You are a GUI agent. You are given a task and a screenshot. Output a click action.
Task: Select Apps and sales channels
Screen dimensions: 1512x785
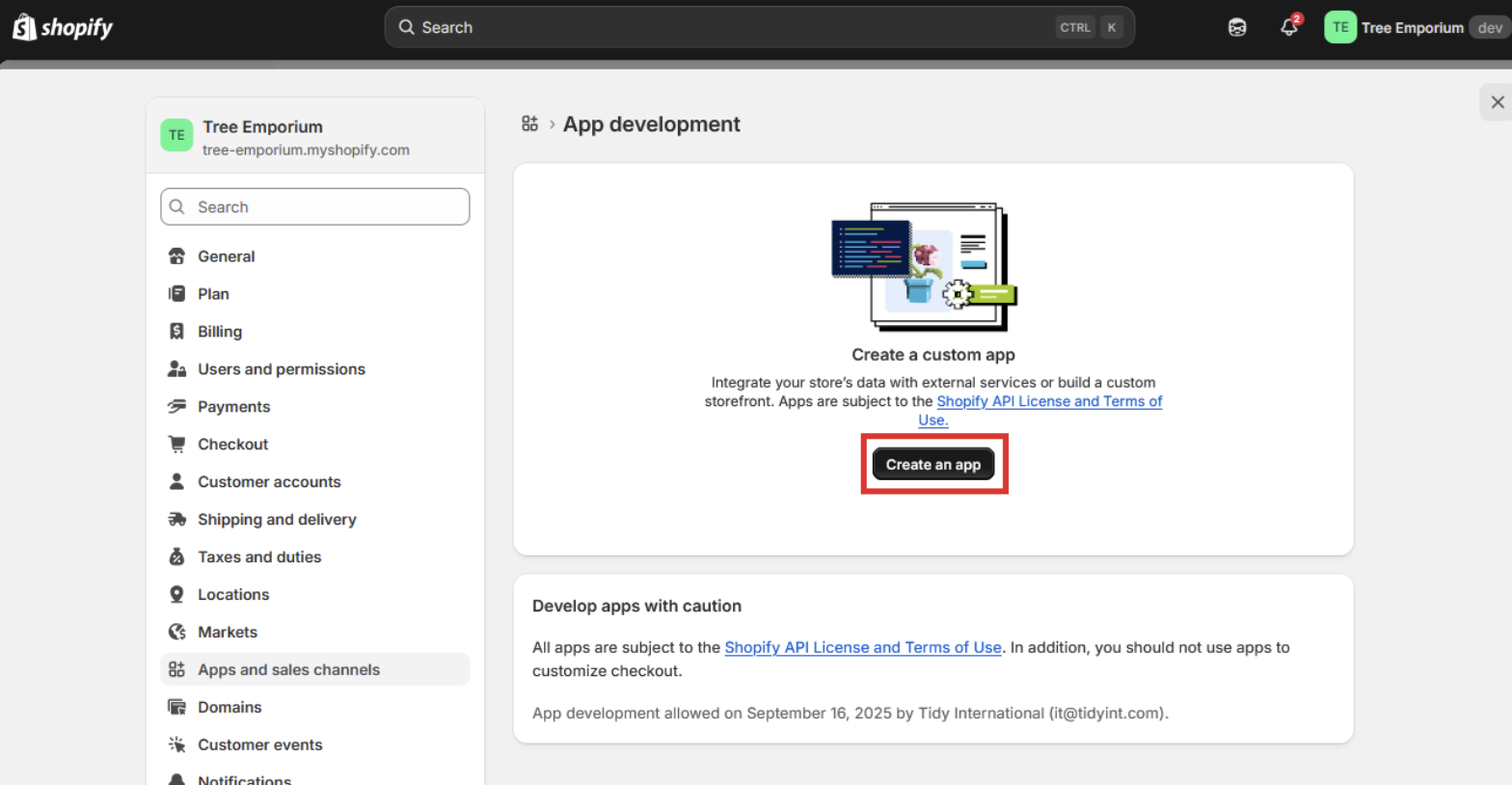pyautogui.click(x=315, y=669)
